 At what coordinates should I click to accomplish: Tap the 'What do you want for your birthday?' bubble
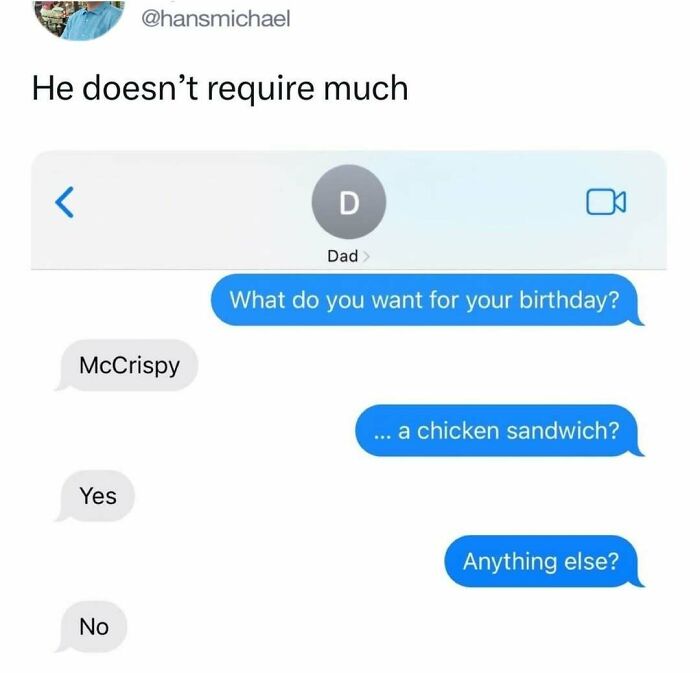426,300
